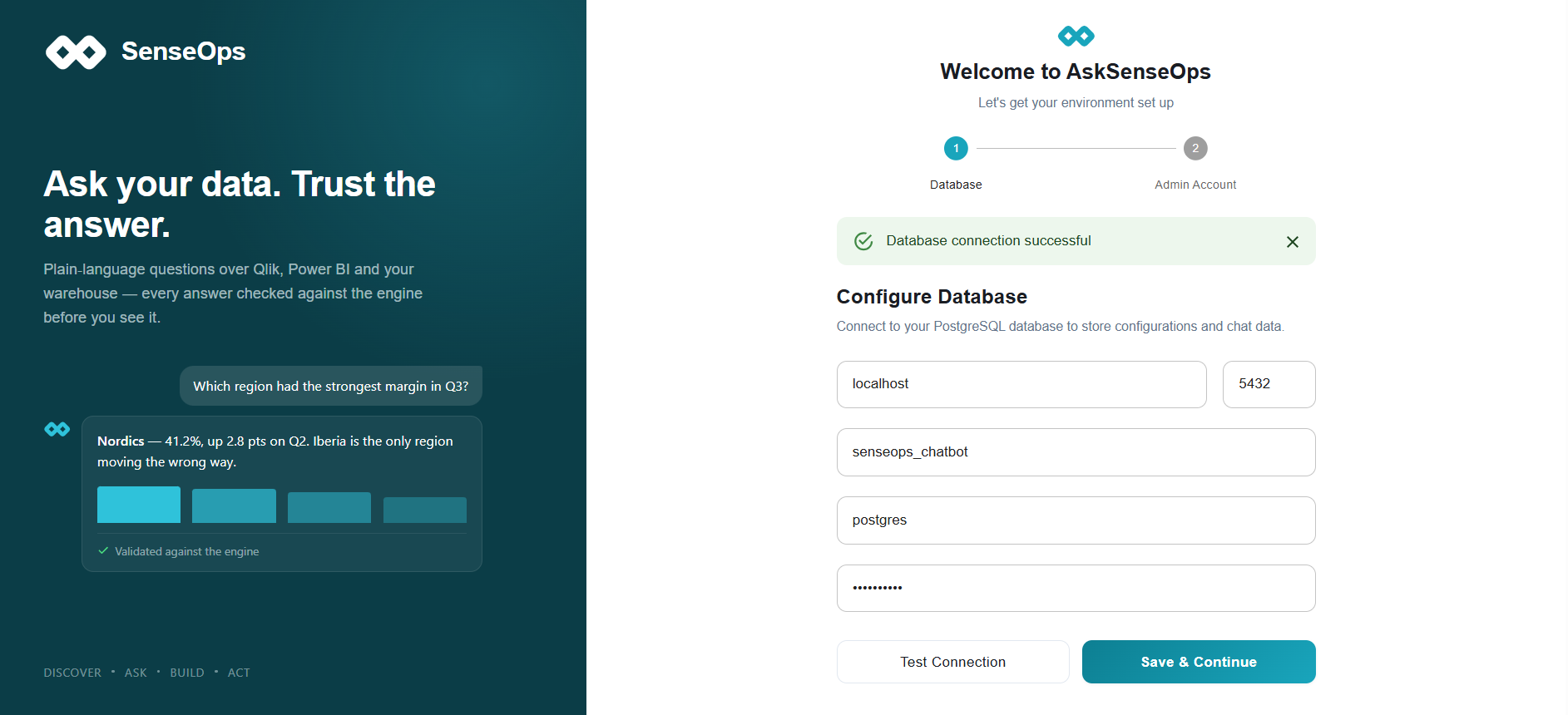This screenshot has width=1568, height=715.
Task: Focus the postgres username field
Action: click(x=1076, y=520)
